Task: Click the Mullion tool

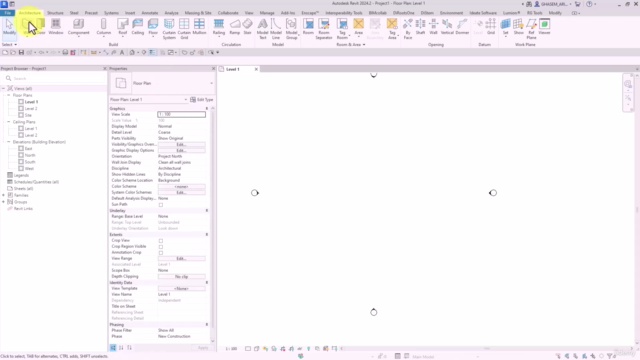Action: pyautogui.click(x=199, y=27)
